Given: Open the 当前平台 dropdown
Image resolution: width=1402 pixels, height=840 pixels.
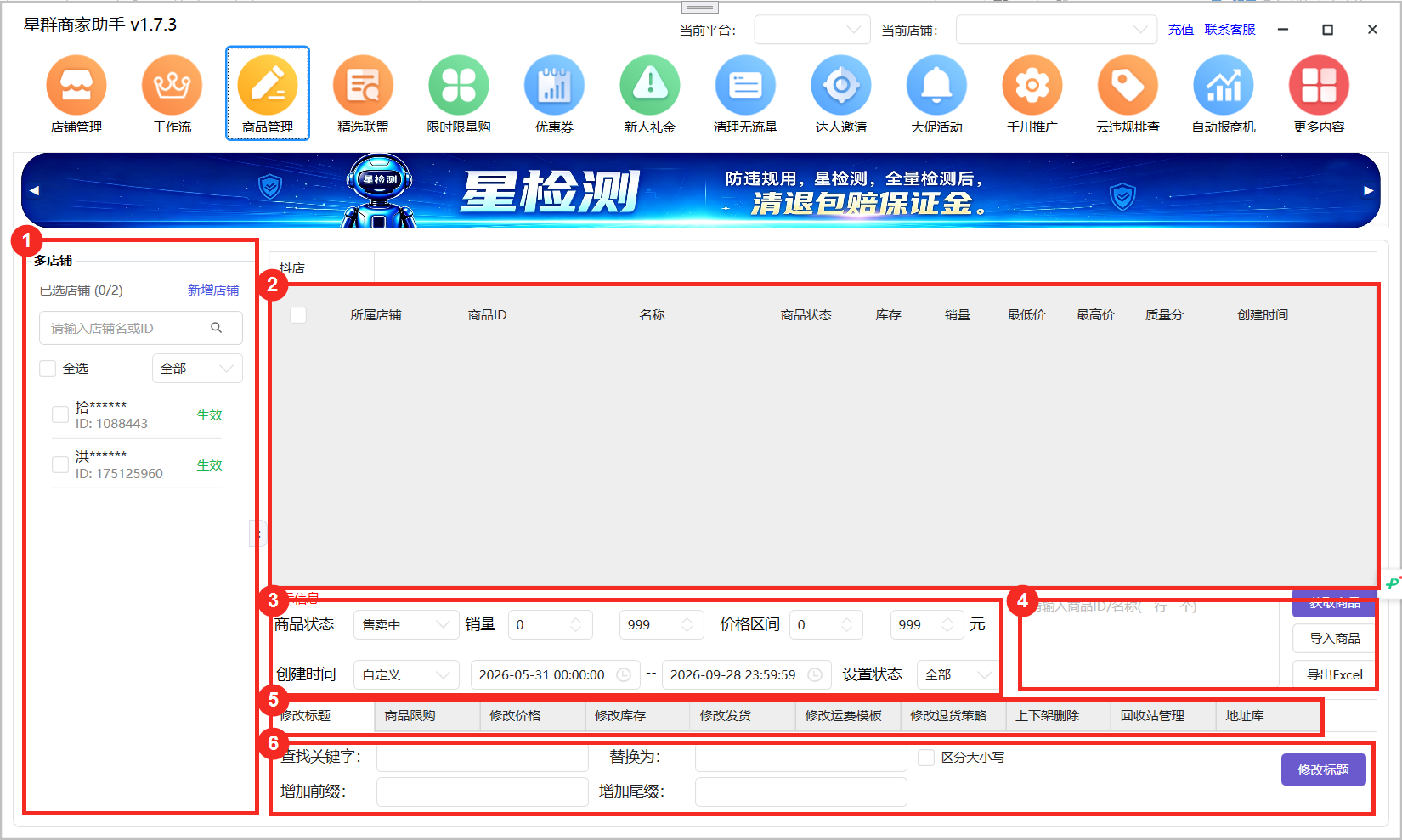Looking at the screenshot, I should point(812,30).
